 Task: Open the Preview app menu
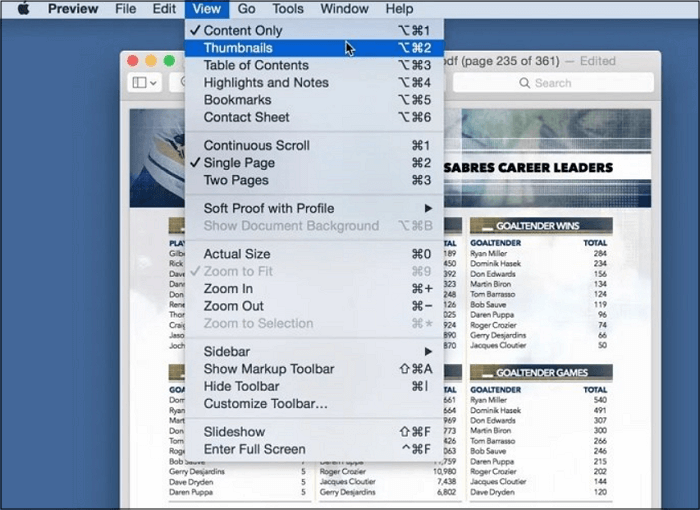click(73, 9)
